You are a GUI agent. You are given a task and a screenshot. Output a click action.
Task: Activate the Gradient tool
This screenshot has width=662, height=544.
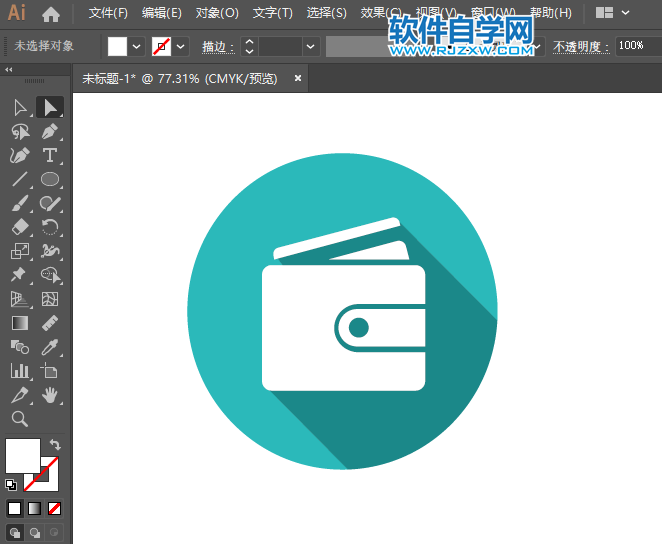(20, 323)
